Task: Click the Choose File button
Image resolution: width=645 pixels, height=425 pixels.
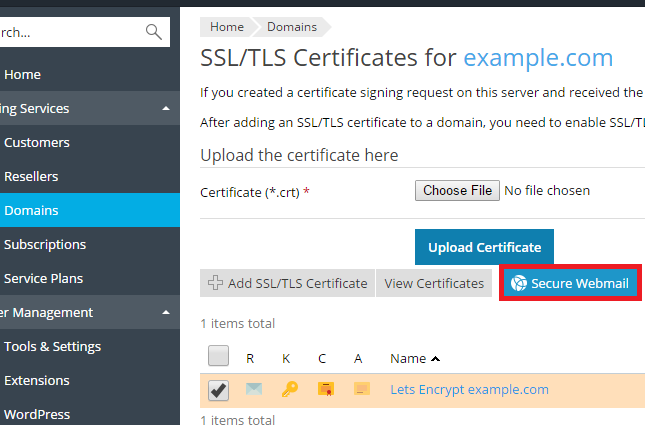Action: click(x=457, y=190)
